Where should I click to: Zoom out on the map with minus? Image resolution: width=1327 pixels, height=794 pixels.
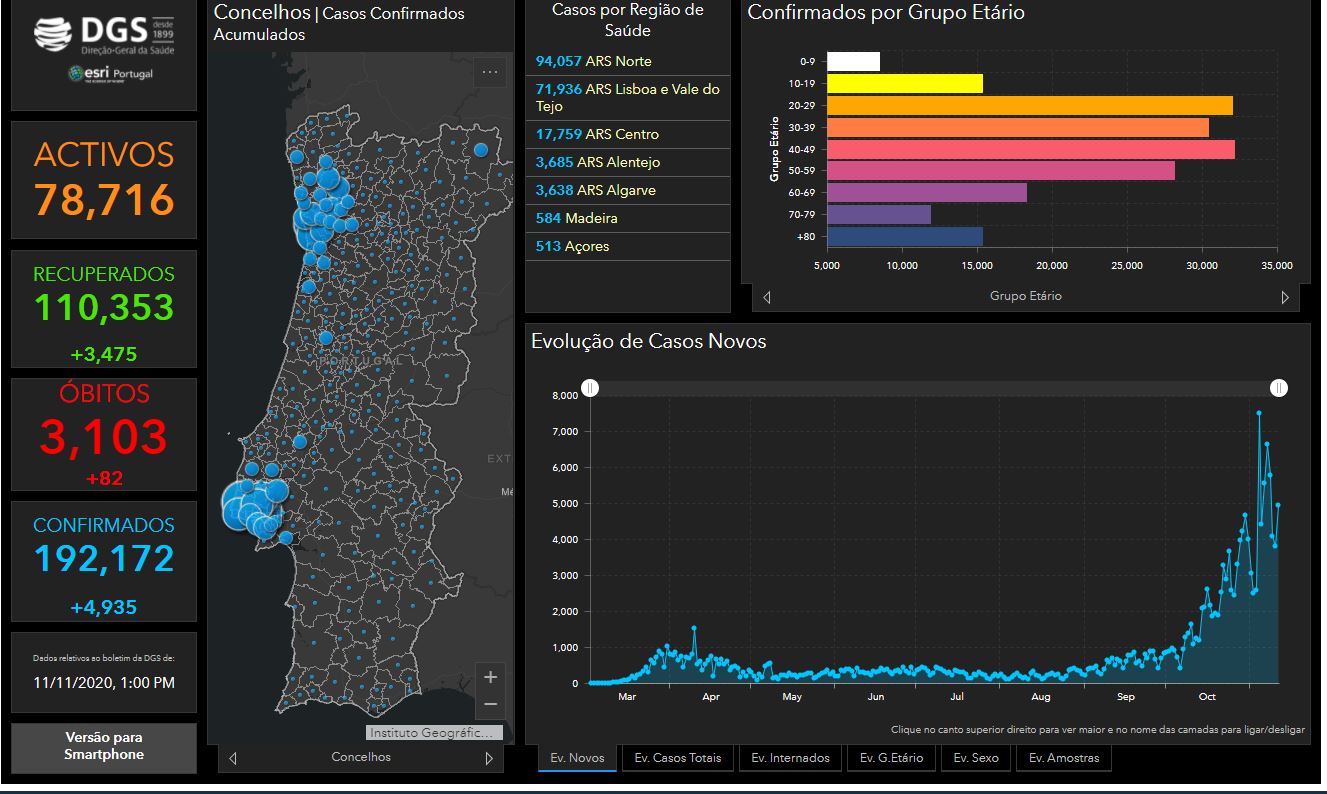(490, 704)
